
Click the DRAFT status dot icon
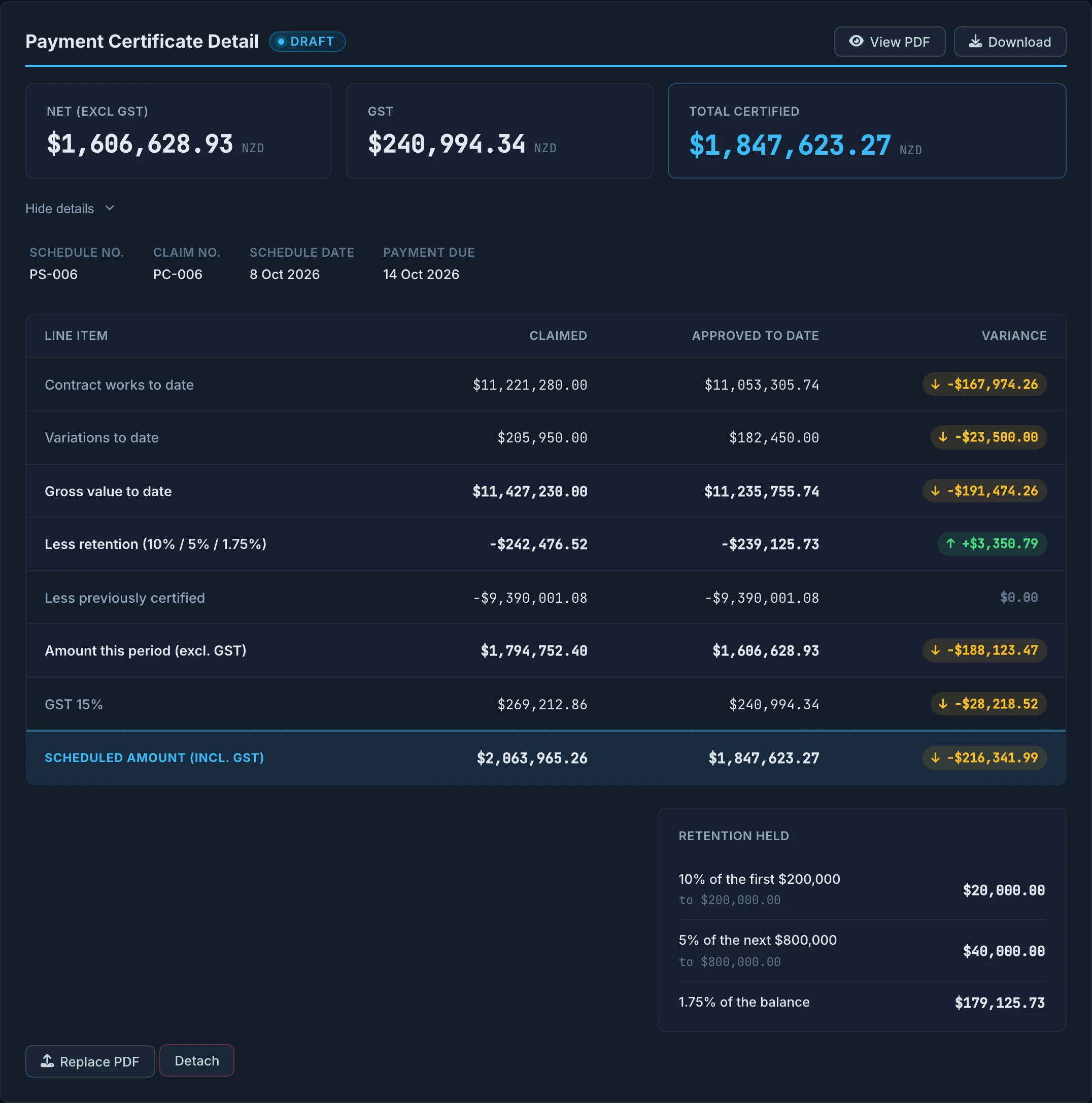281,42
